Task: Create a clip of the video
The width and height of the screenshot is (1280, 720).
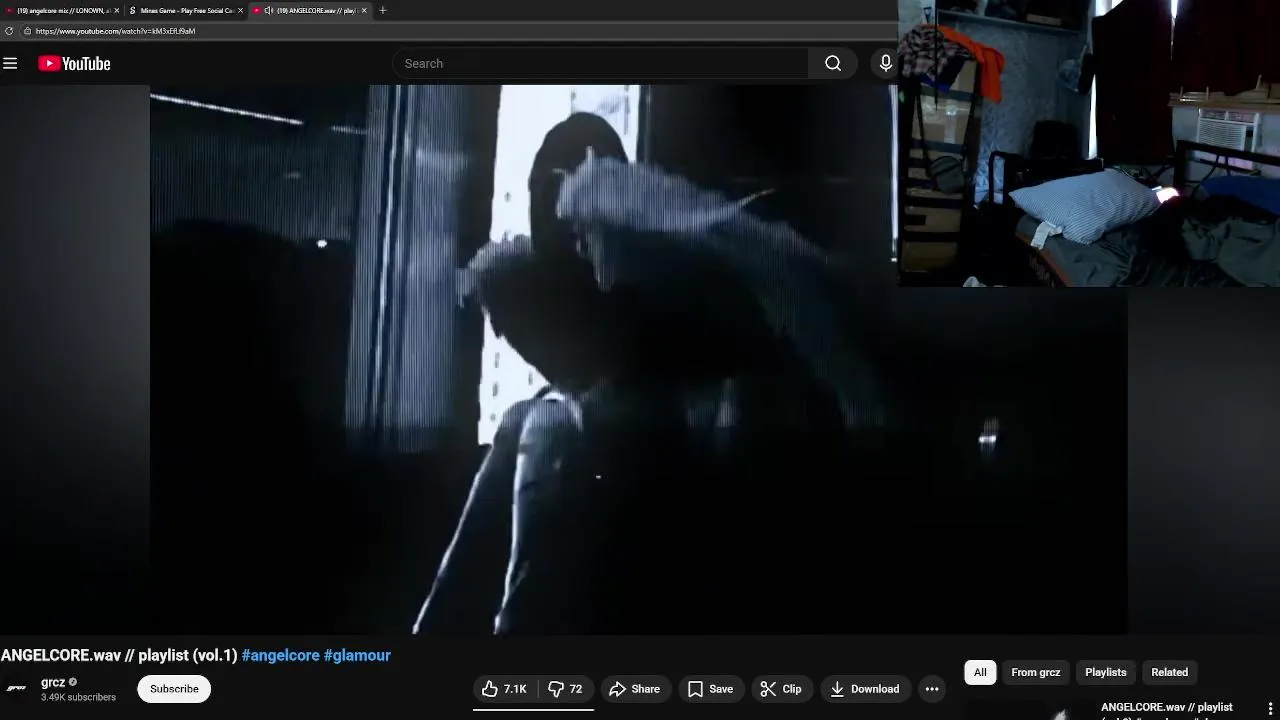Action: [x=781, y=689]
